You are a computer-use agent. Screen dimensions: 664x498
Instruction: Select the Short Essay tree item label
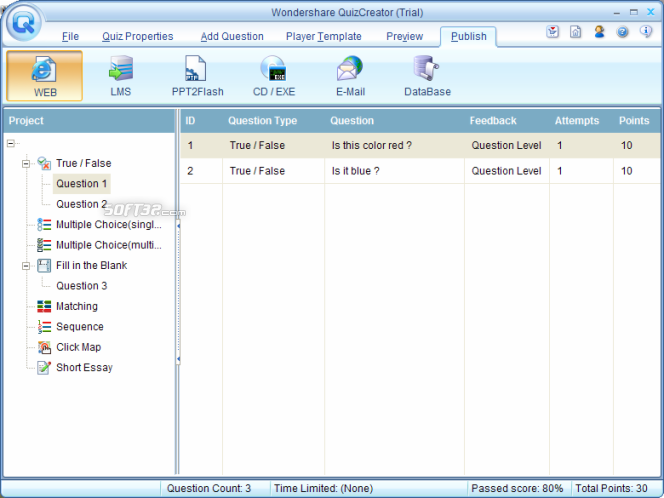tap(84, 368)
